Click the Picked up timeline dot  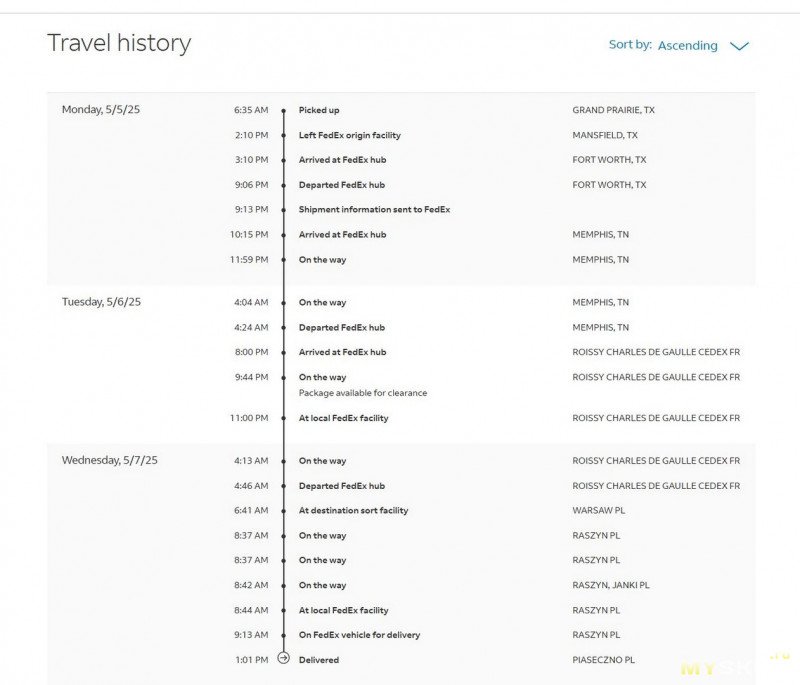point(284,110)
